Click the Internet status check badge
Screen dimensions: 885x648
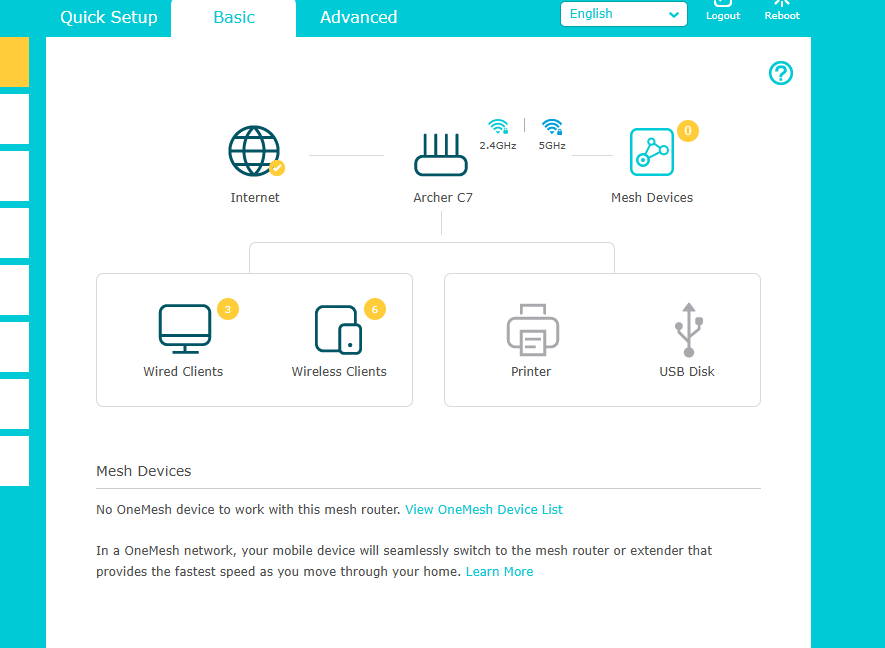(x=277, y=168)
